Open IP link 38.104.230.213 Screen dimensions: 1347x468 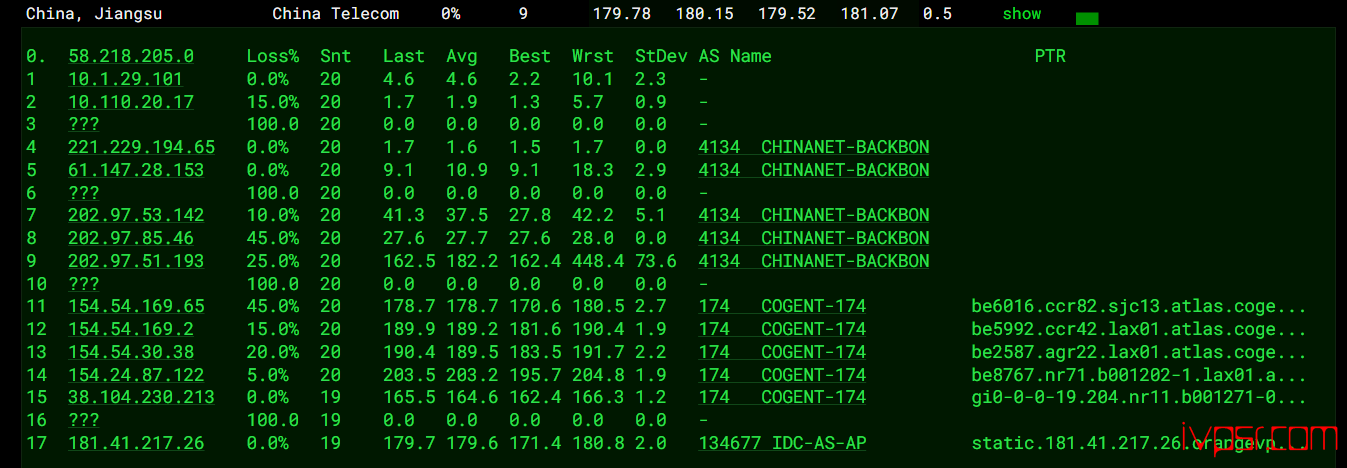click(x=141, y=397)
